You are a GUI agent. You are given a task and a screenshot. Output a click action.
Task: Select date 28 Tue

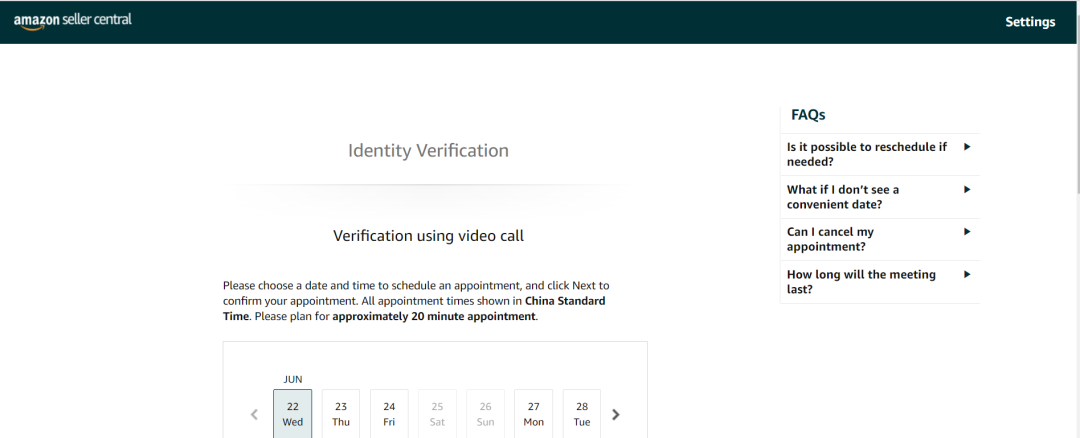(x=582, y=414)
